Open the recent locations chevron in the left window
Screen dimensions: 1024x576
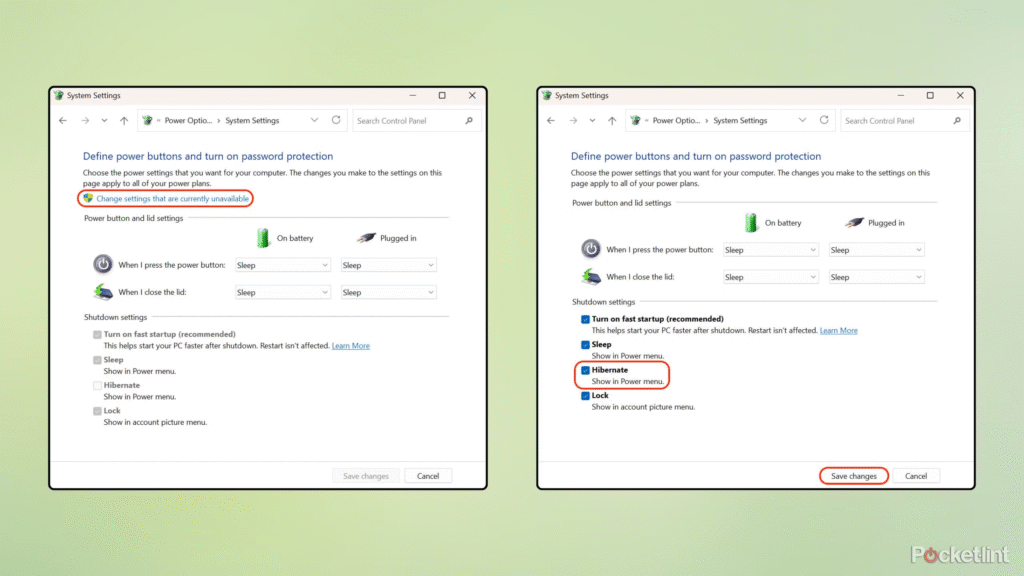104,121
